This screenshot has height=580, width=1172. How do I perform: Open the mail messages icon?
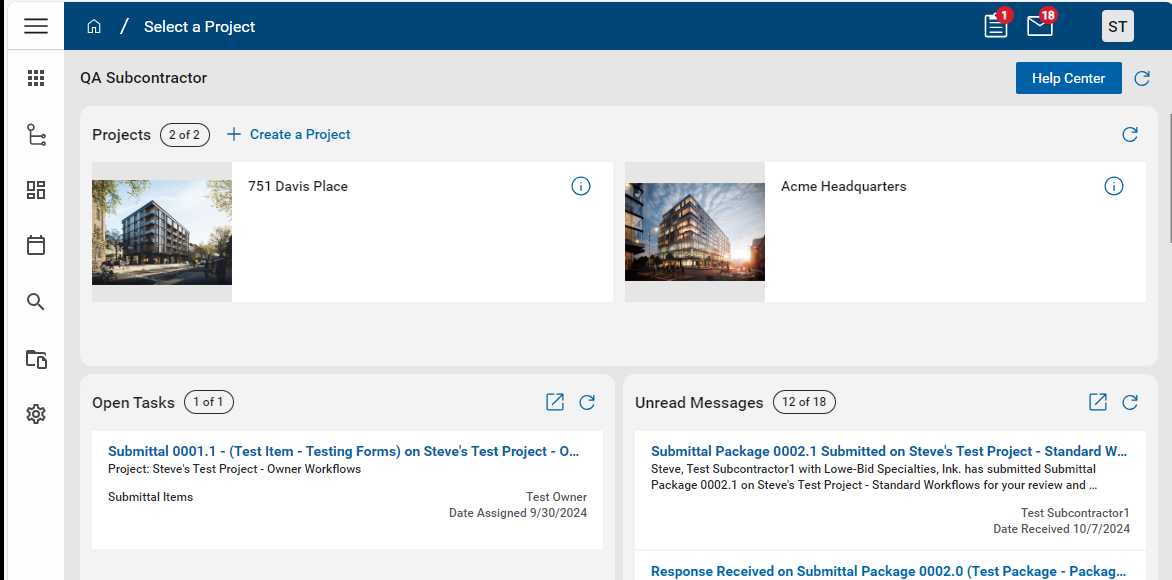click(1040, 26)
